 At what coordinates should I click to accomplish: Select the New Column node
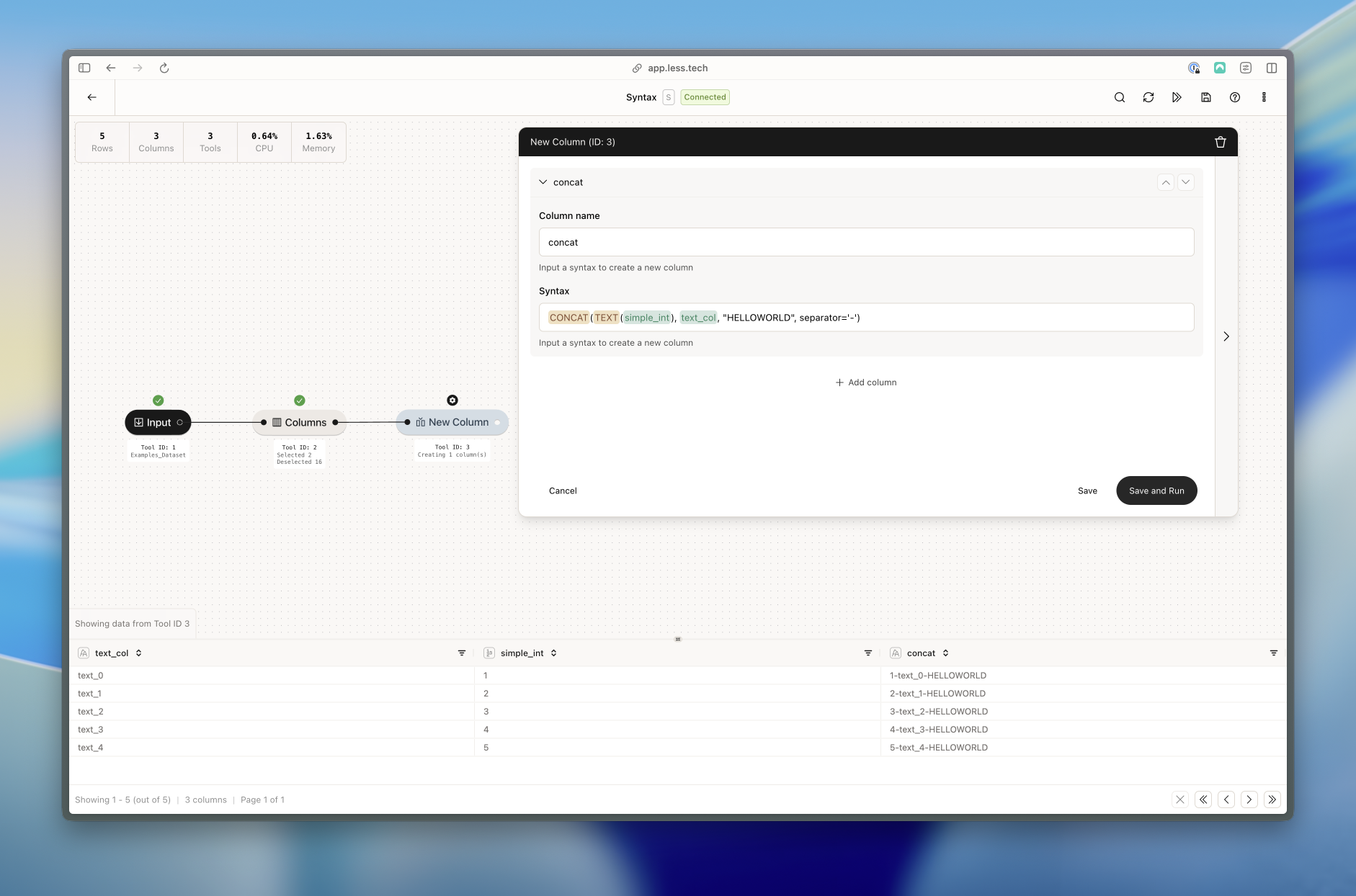click(452, 422)
